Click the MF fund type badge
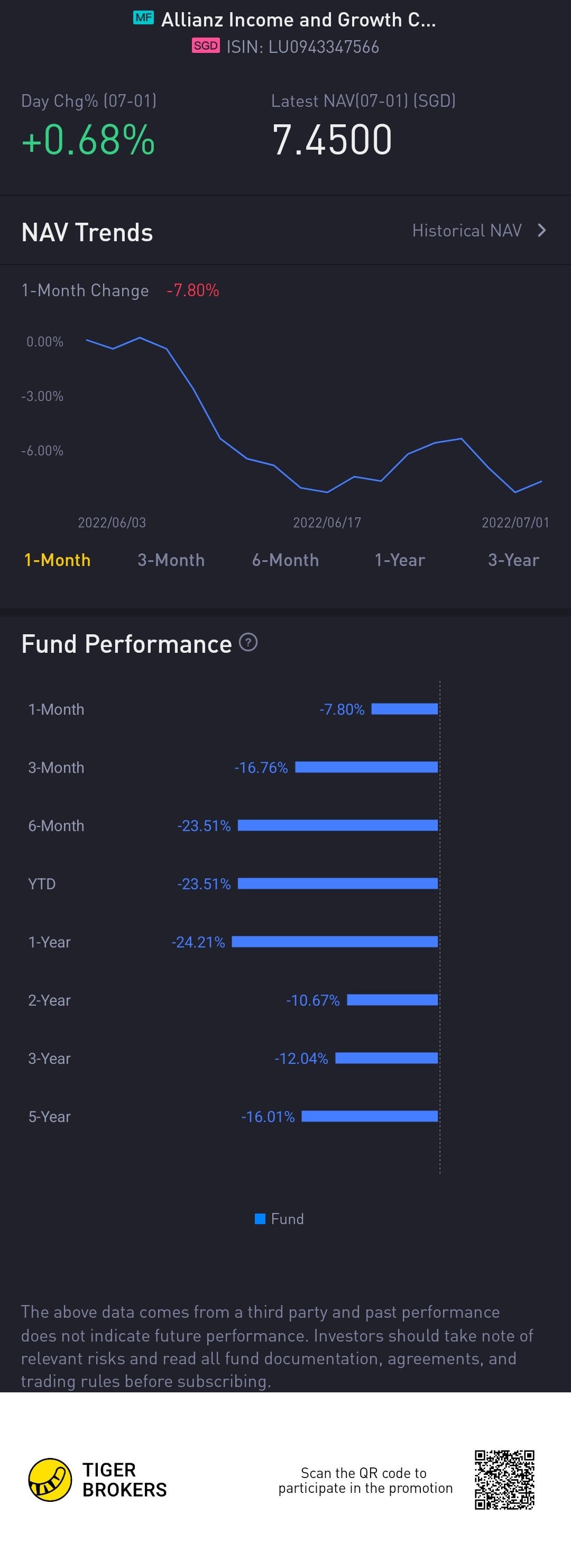 [x=143, y=19]
